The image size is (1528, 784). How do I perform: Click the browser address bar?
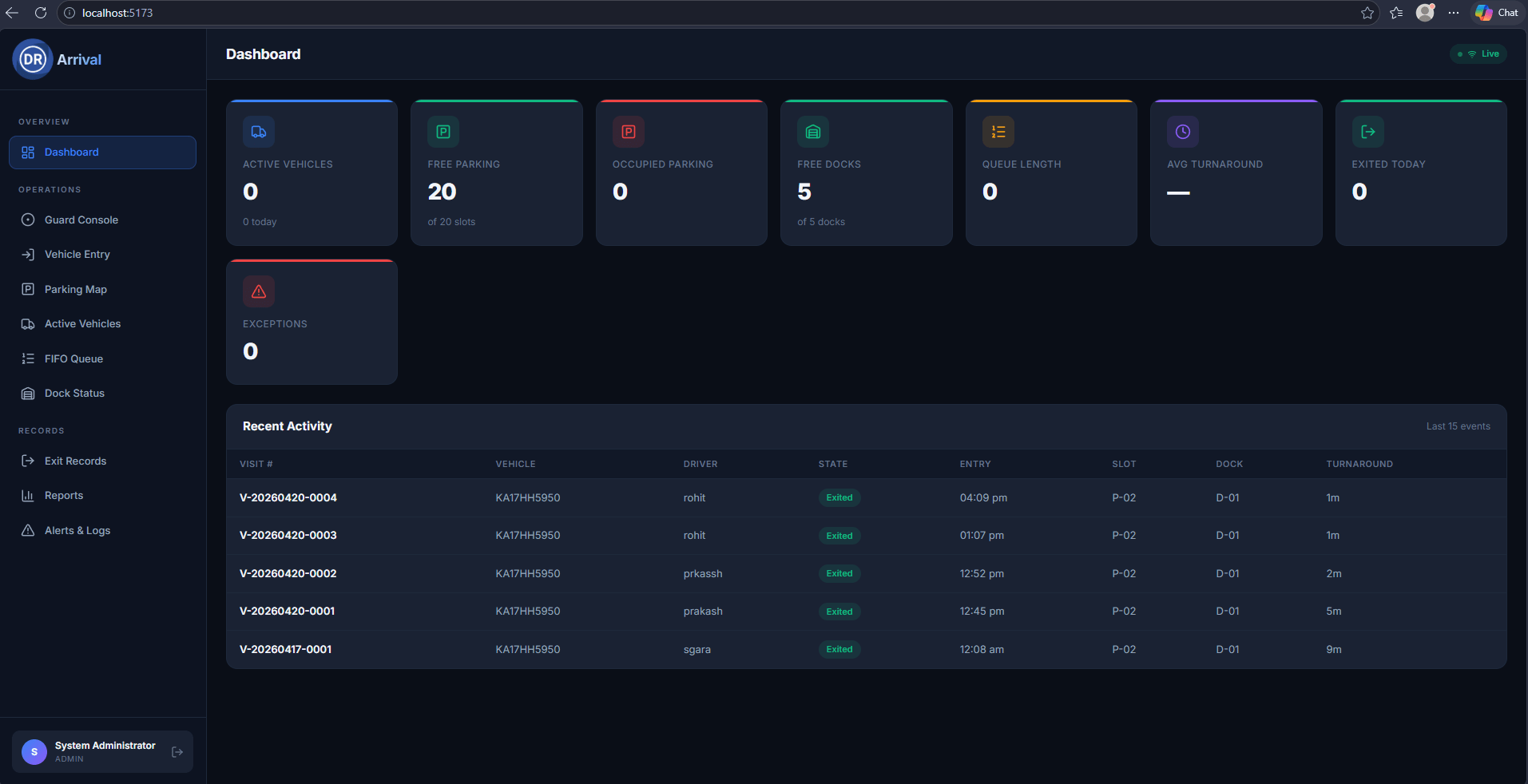click(319, 13)
